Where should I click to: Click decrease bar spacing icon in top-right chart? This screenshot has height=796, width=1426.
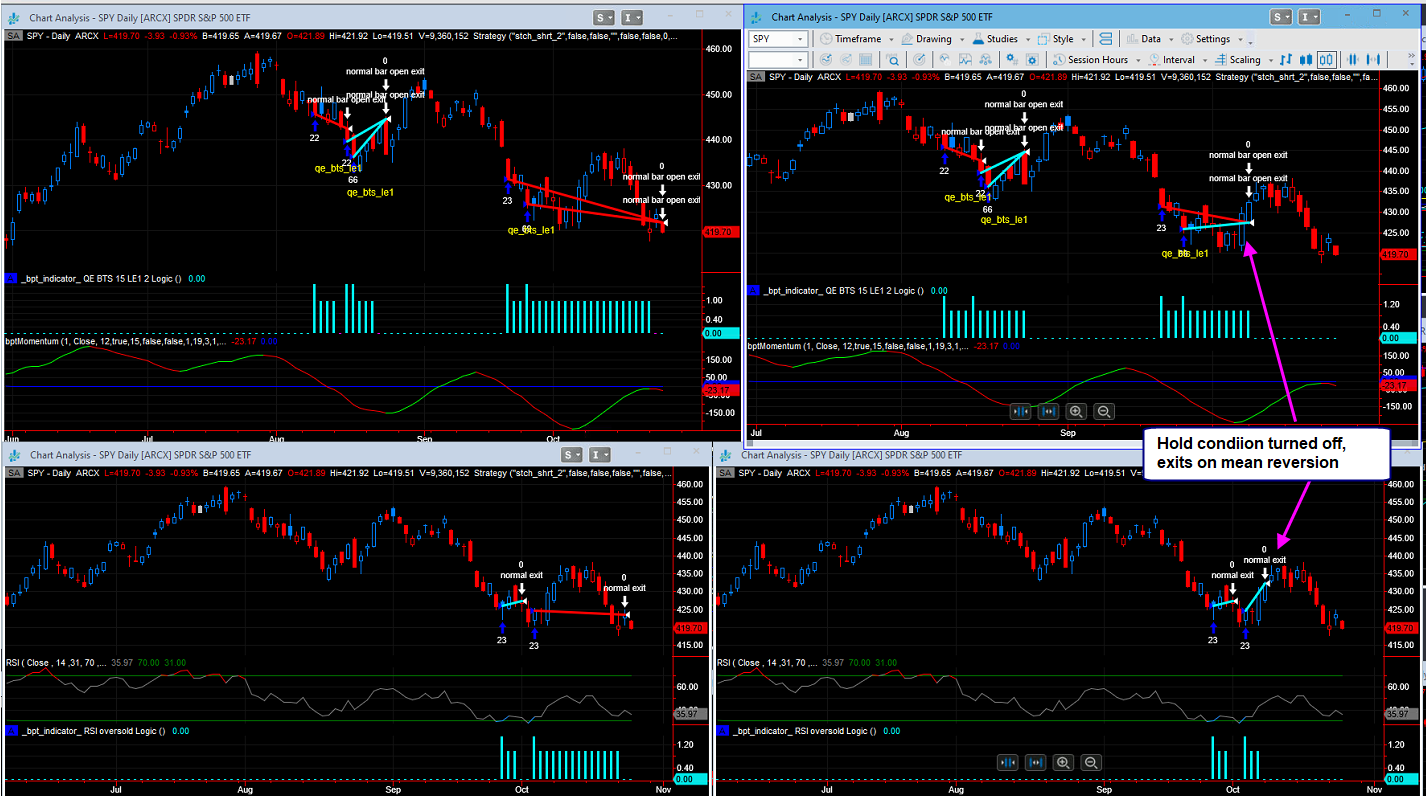point(1021,411)
